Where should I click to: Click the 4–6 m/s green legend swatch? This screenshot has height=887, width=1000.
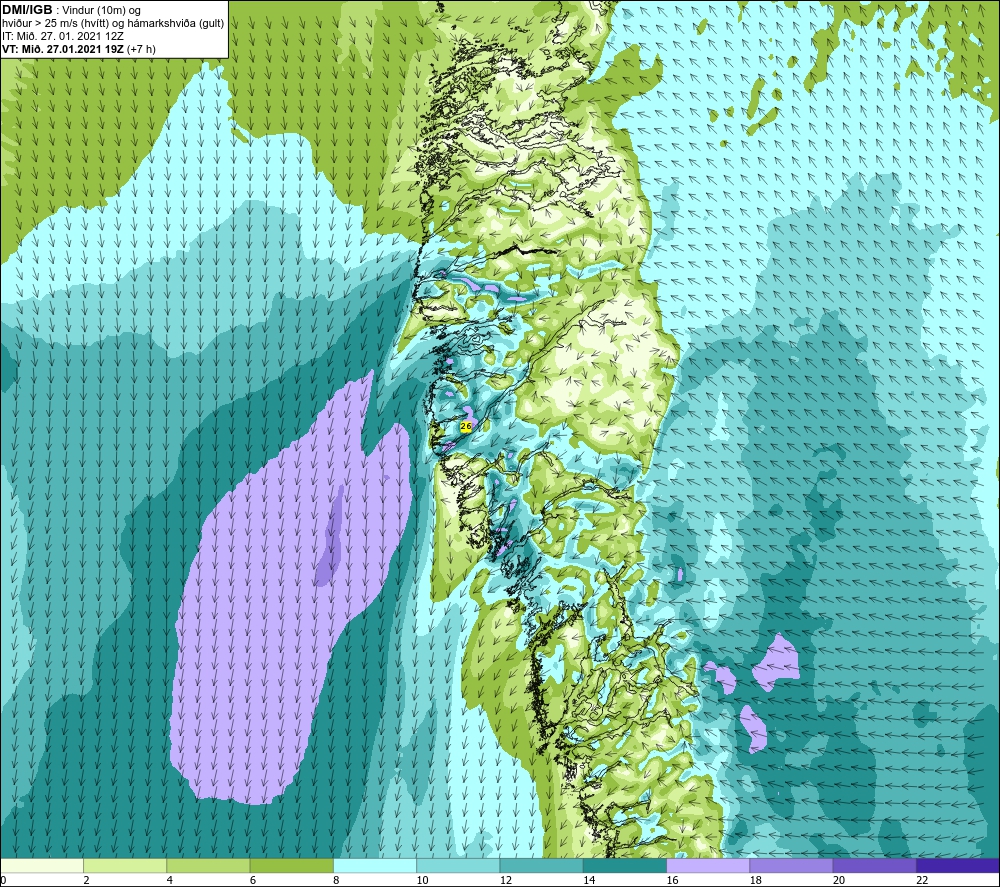pyautogui.click(x=208, y=865)
